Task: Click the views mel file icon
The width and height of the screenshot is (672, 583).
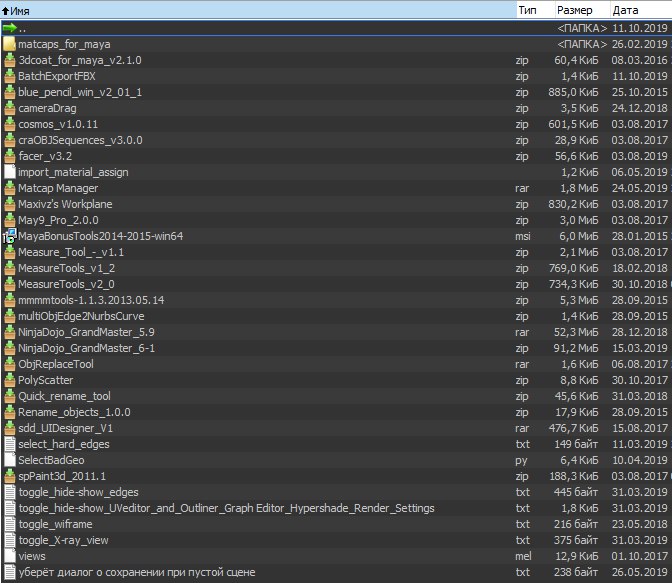Action: click(9, 556)
